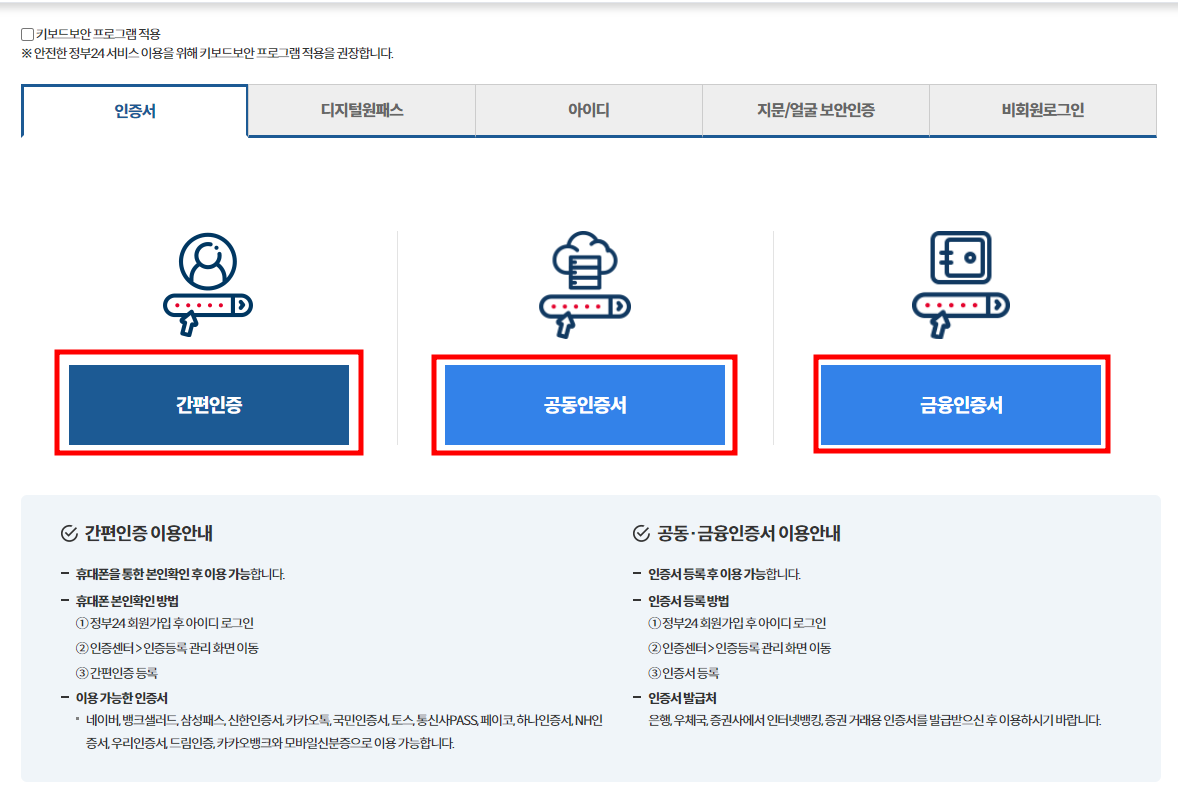Switch to the 디지털원패스 tab
The width and height of the screenshot is (1178, 795).
point(360,111)
